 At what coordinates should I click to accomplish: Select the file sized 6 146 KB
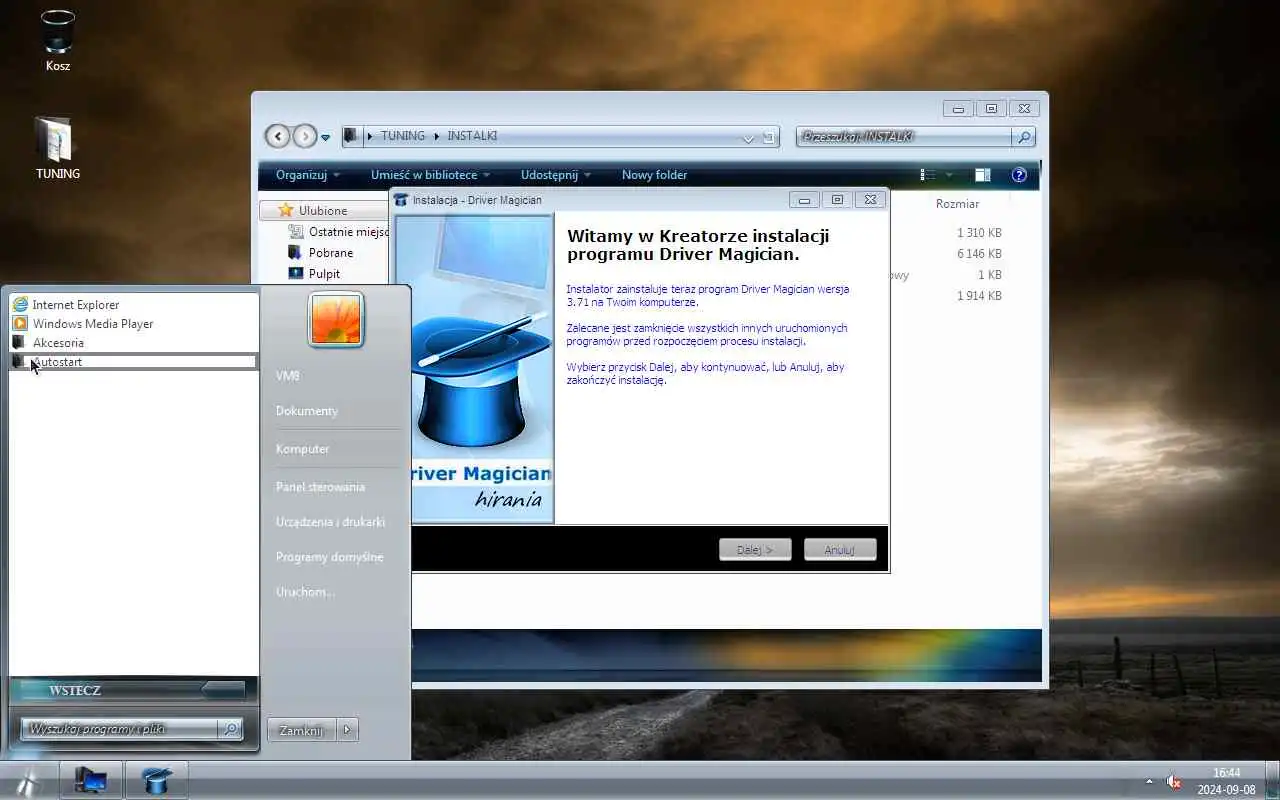[978, 254]
